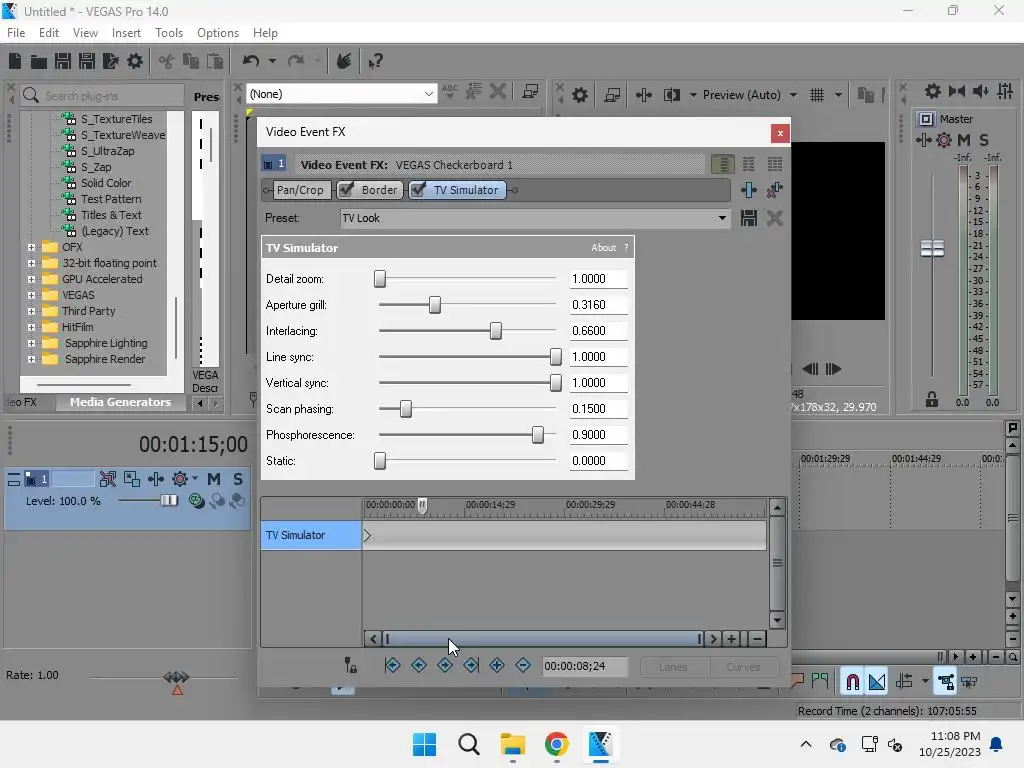Screen dimensions: 1024x768
Task: Delete the current preset with the X icon
Action: [775, 218]
